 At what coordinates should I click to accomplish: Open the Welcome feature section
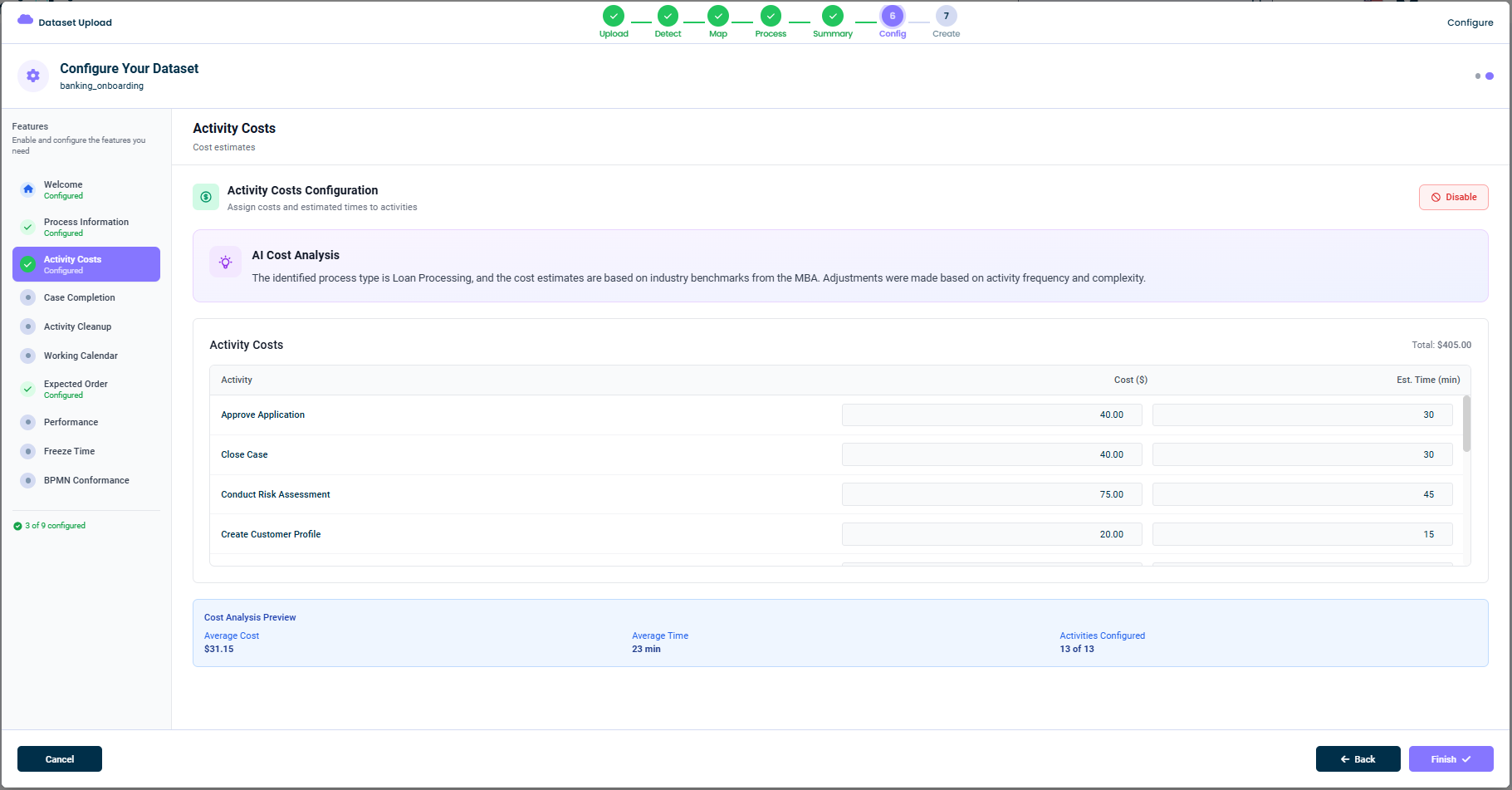pyautogui.click(x=86, y=189)
